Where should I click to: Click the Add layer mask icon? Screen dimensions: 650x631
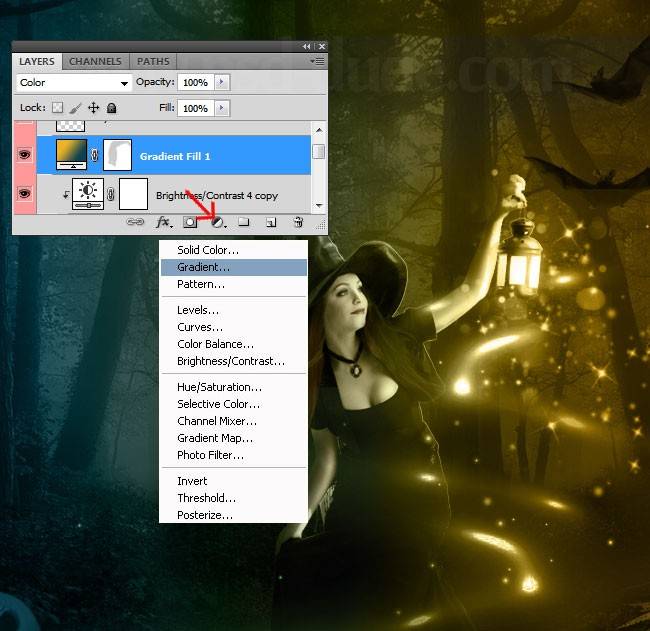[190, 223]
